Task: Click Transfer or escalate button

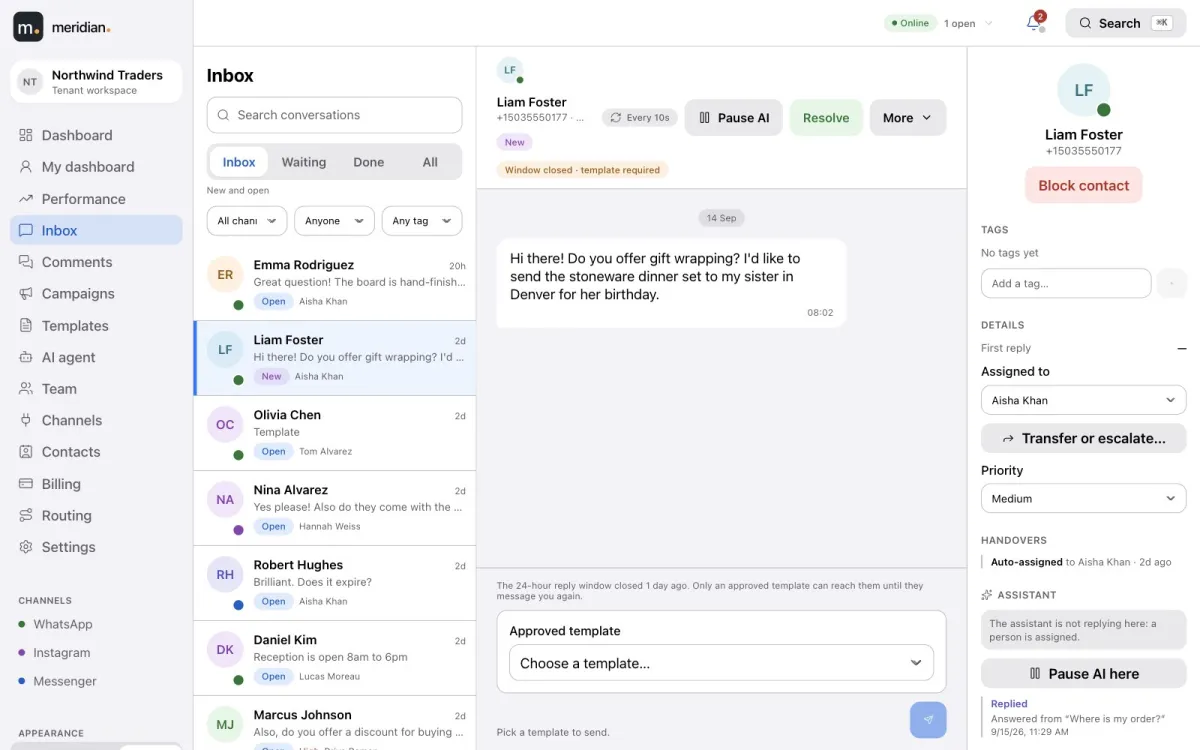Action: pos(1084,438)
